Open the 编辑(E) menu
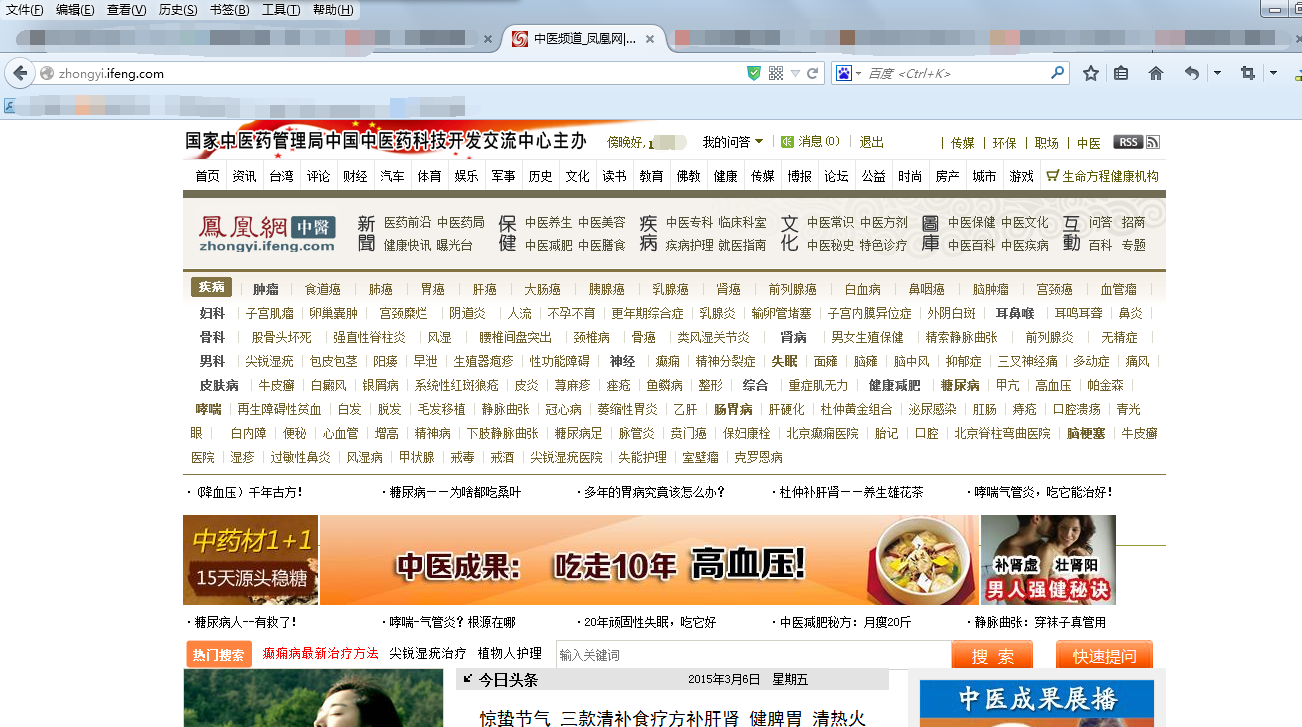 coord(75,10)
